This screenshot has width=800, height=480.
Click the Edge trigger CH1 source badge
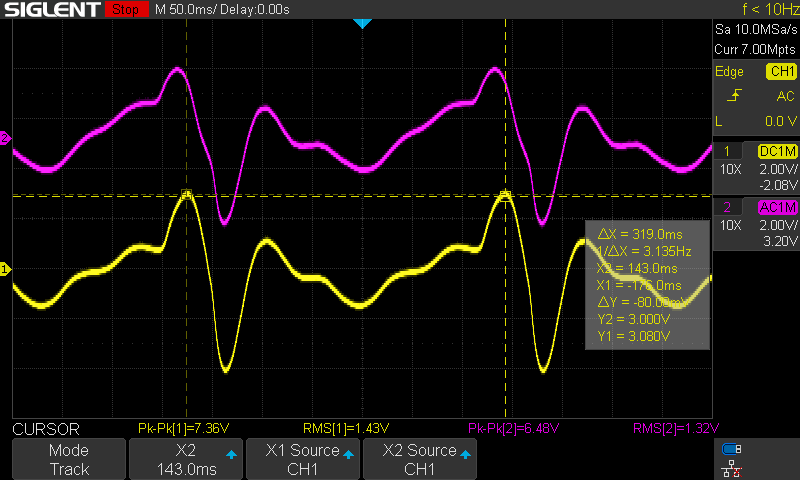pos(780,72)
